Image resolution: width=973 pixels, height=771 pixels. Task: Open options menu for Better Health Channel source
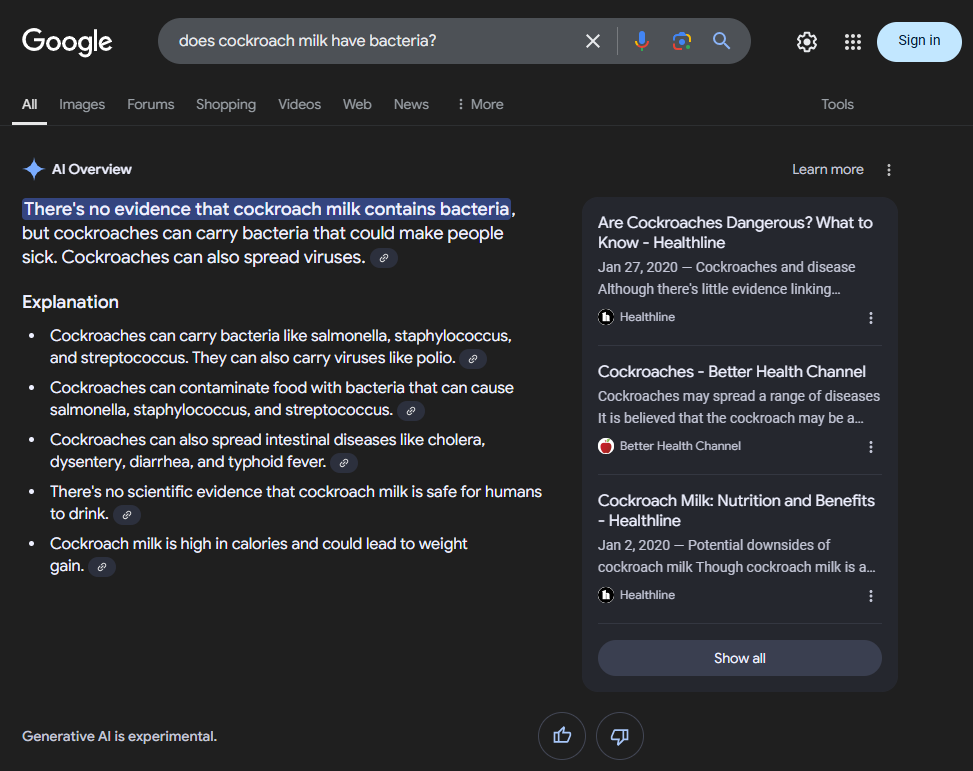pos(871,447)
